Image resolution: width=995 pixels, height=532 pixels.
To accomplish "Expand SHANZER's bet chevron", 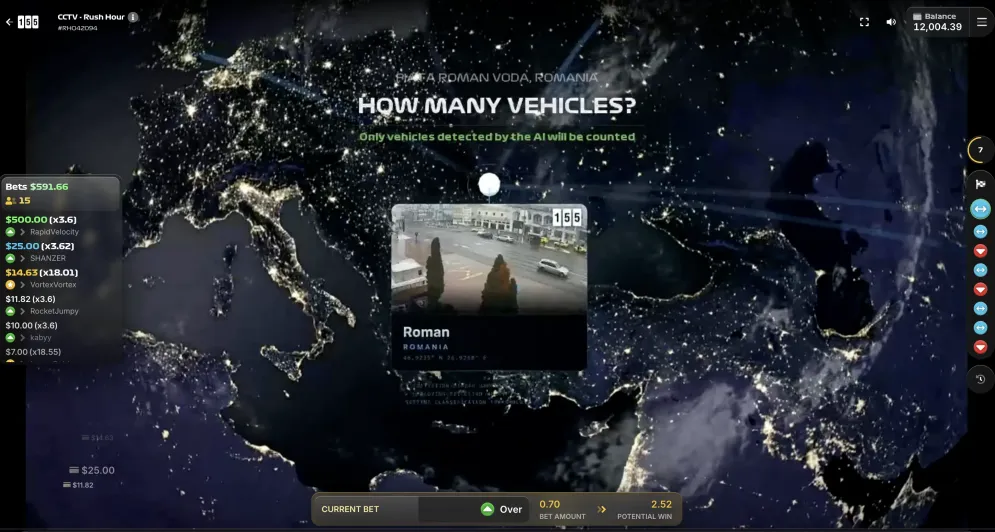I will pyautogui.click(x=23, y=258).
